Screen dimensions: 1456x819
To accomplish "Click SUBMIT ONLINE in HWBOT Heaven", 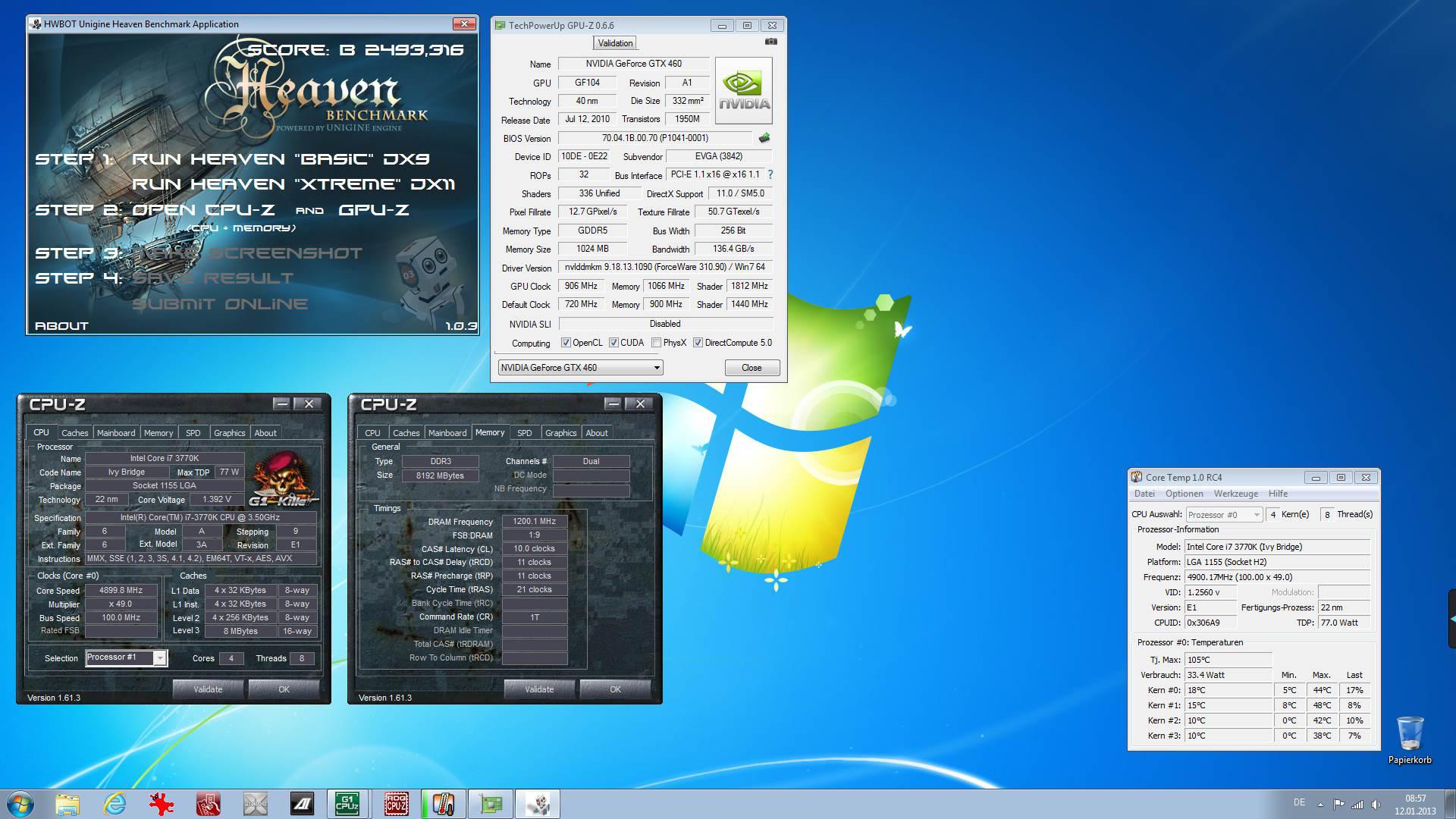I will [x=220, y=304].
